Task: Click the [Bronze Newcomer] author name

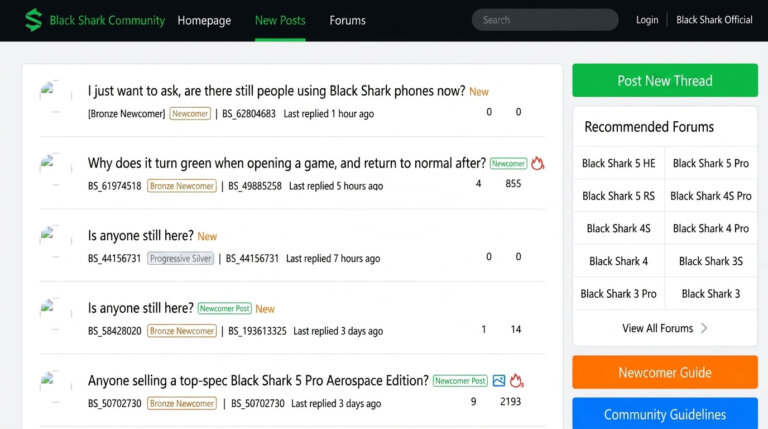Action: [x=126, y=114]
